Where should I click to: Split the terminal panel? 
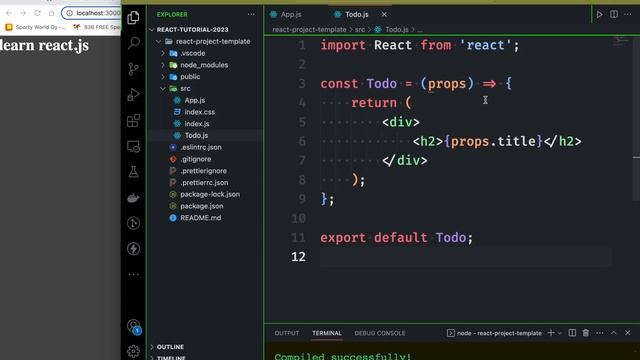(572, 333)
